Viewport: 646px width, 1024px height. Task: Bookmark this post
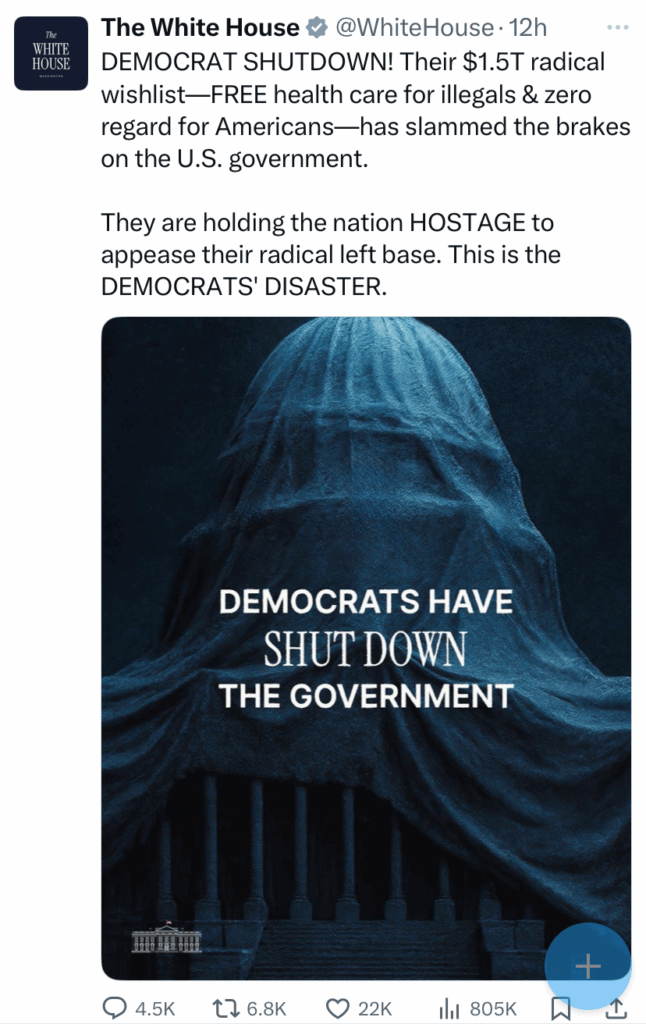(561, 1008)
